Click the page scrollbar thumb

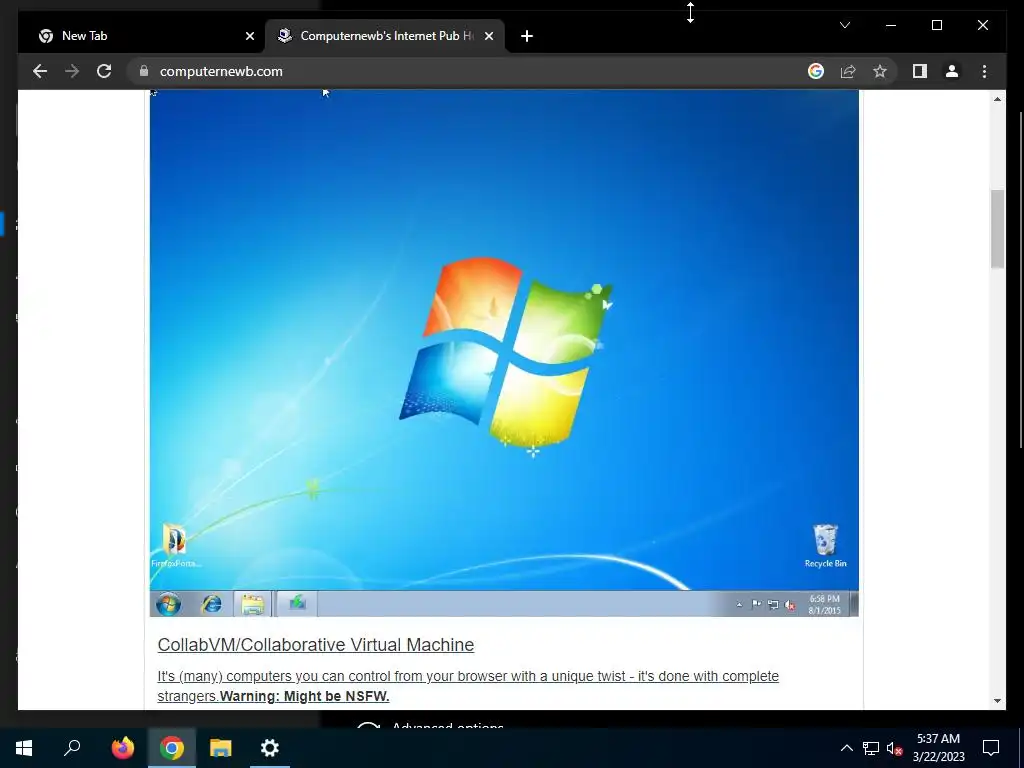pyautogui.click(x=997, y=229)
